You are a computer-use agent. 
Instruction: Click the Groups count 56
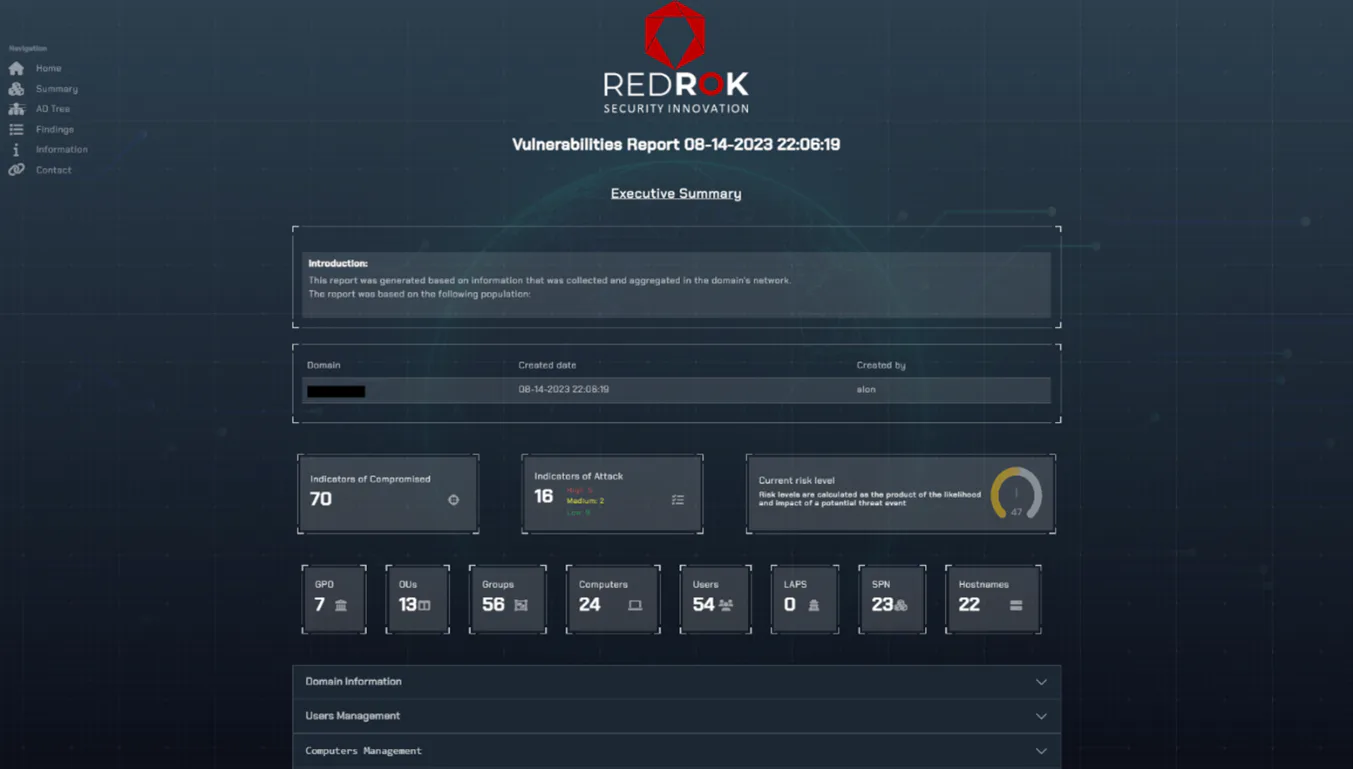(493, 605)
